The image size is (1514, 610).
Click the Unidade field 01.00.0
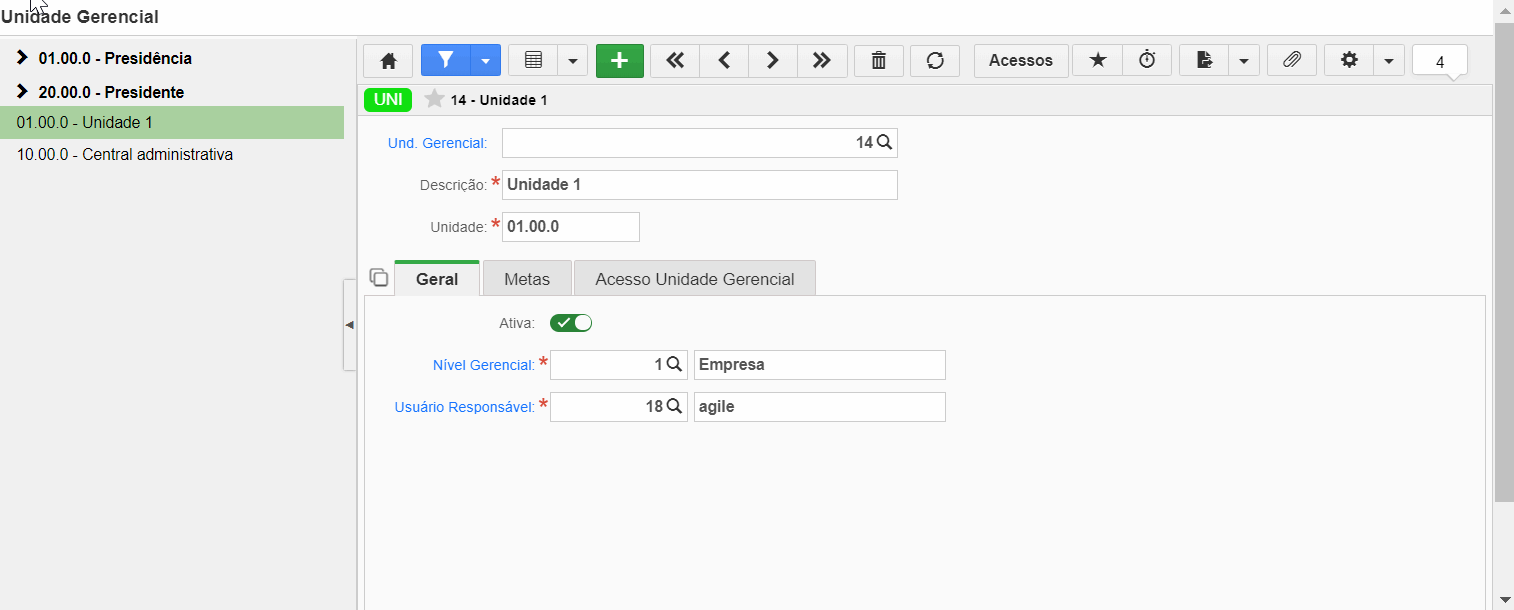pyautogui.click(x=571, y=227)
